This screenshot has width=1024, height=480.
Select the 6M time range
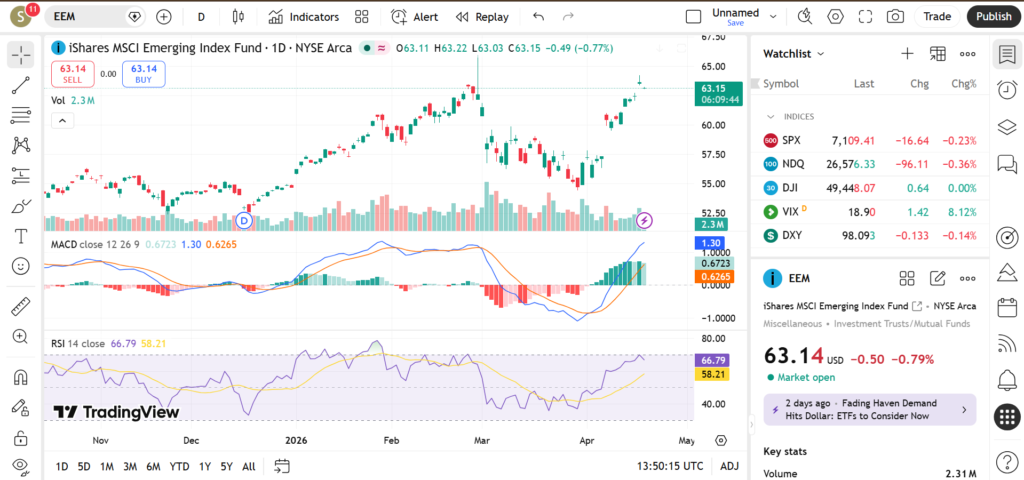[x=153, y=466]
